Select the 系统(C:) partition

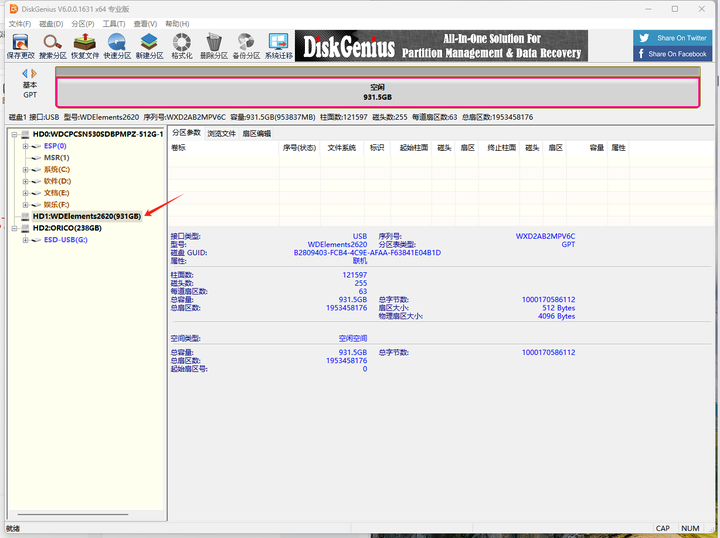(x=57, y=169)
